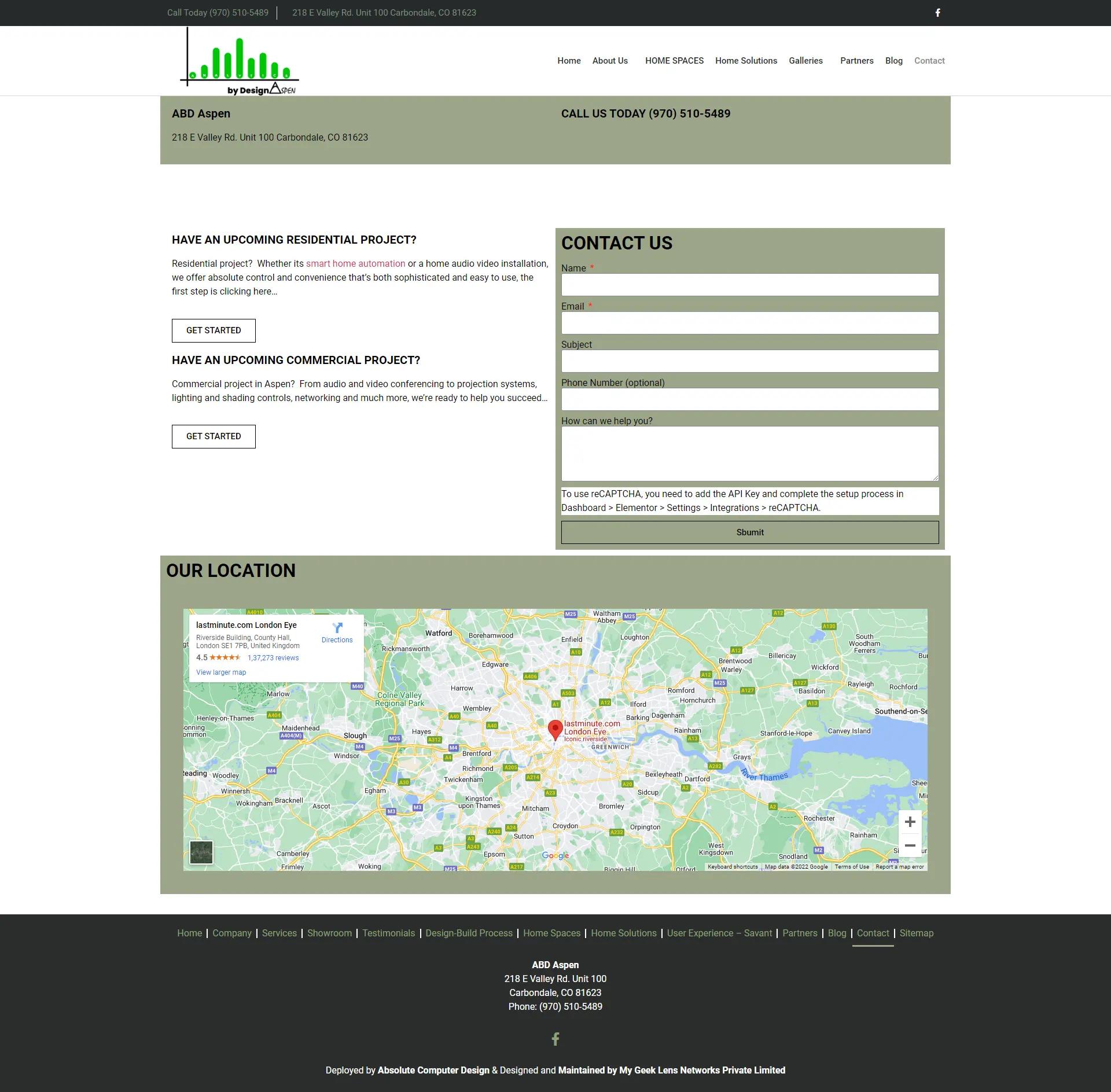Click the map zoom out minus button
The image size is (1111, 1092).
coord(910,845)
